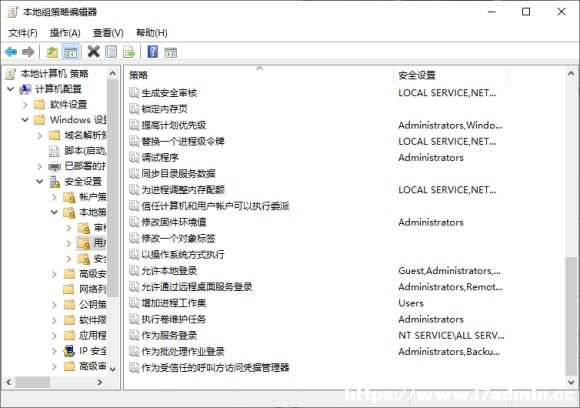Open the 操作(A) menu
Viewport: 580px width, 408px height.
click(x=65, y=33)
